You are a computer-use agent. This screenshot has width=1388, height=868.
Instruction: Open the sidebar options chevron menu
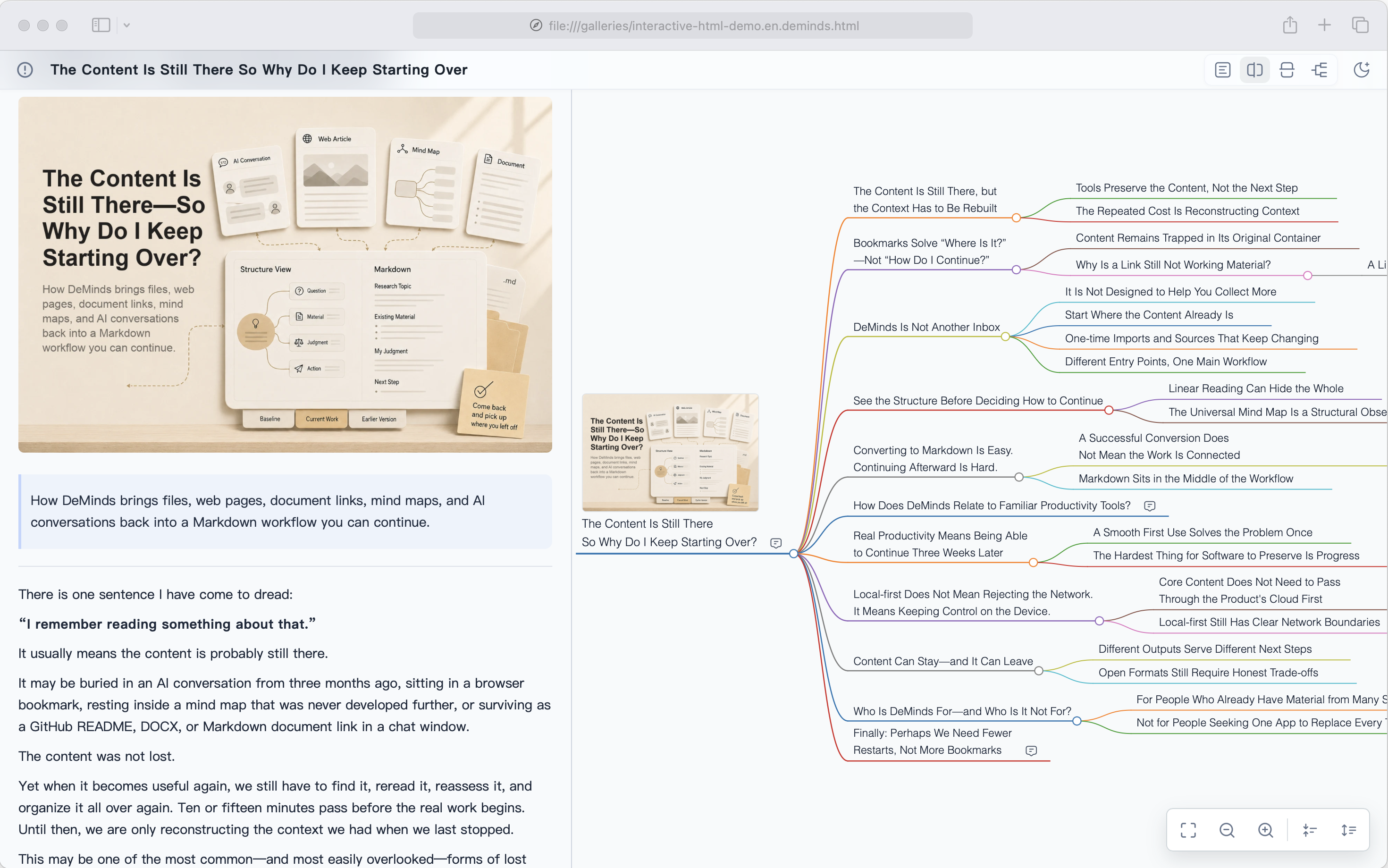tap(127, 25)
